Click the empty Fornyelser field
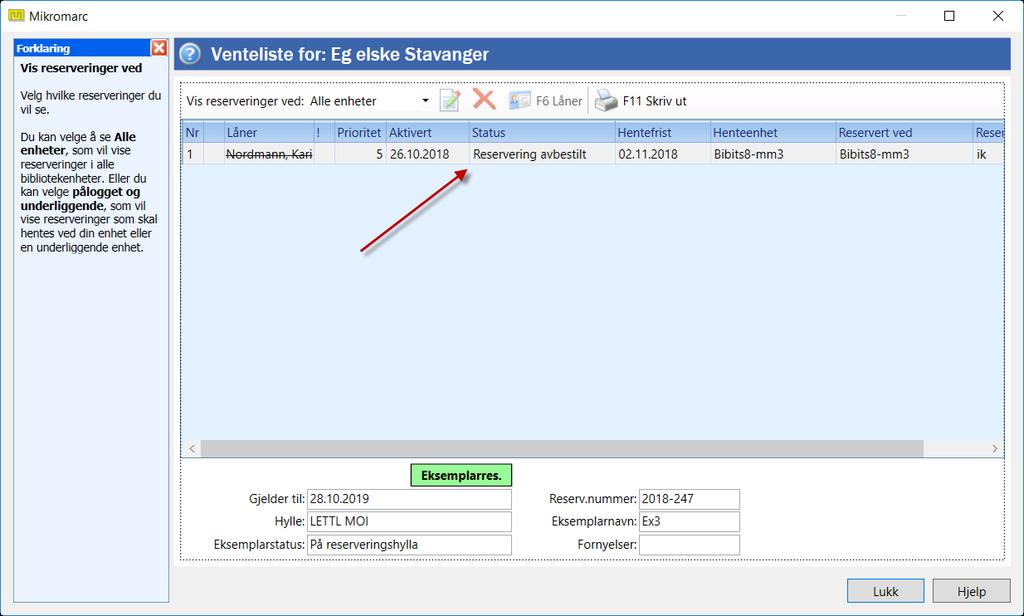The image size is (1024, 616). (x=689, y=544)
